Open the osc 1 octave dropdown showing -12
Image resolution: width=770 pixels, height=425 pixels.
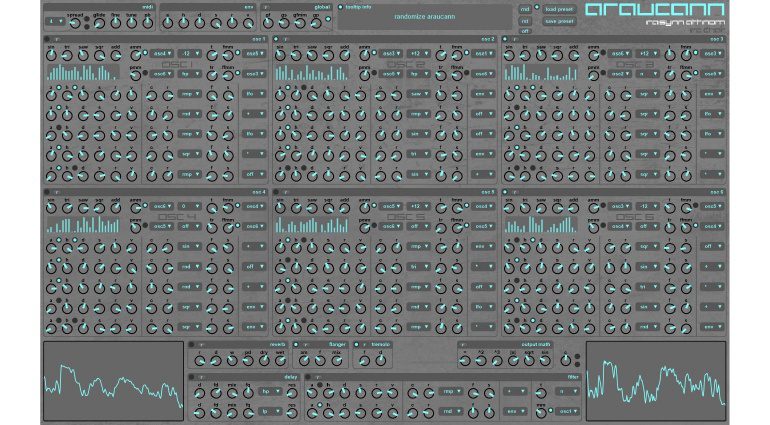(187, 53)
